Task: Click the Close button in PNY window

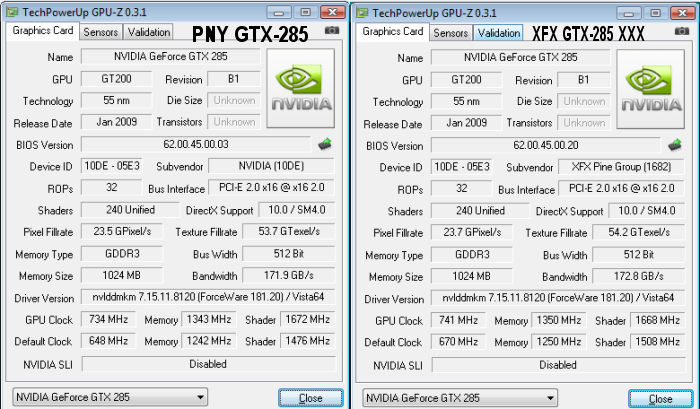Action: pyautogui.click(x=311, y=398)
